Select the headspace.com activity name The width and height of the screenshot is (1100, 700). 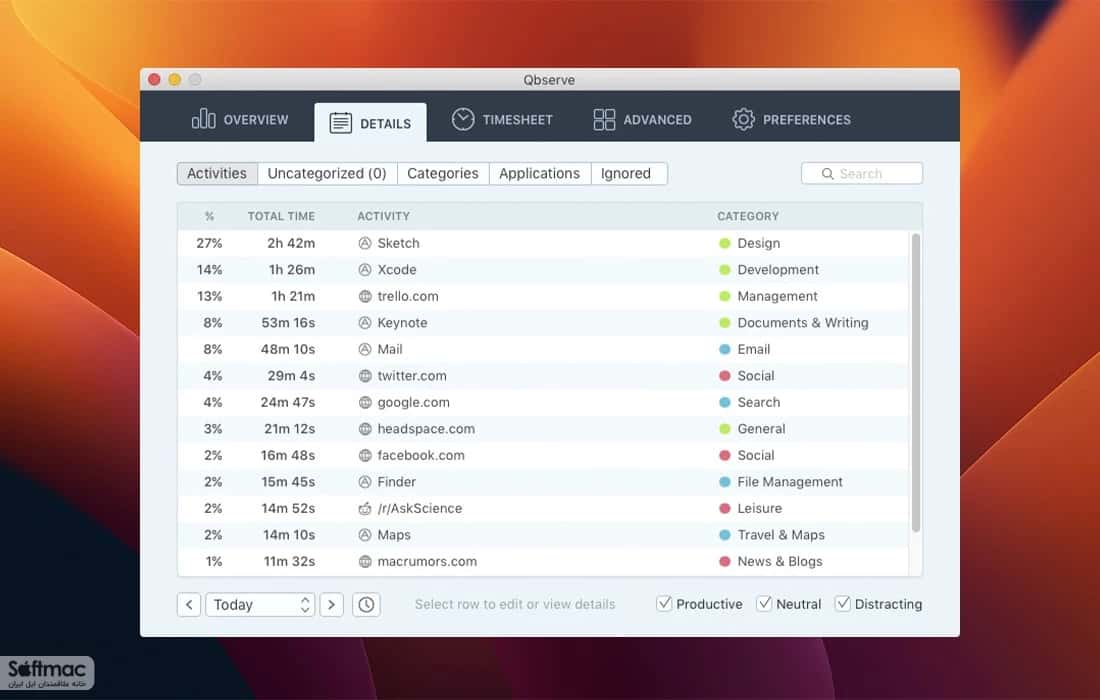click(x=426, y=429)
